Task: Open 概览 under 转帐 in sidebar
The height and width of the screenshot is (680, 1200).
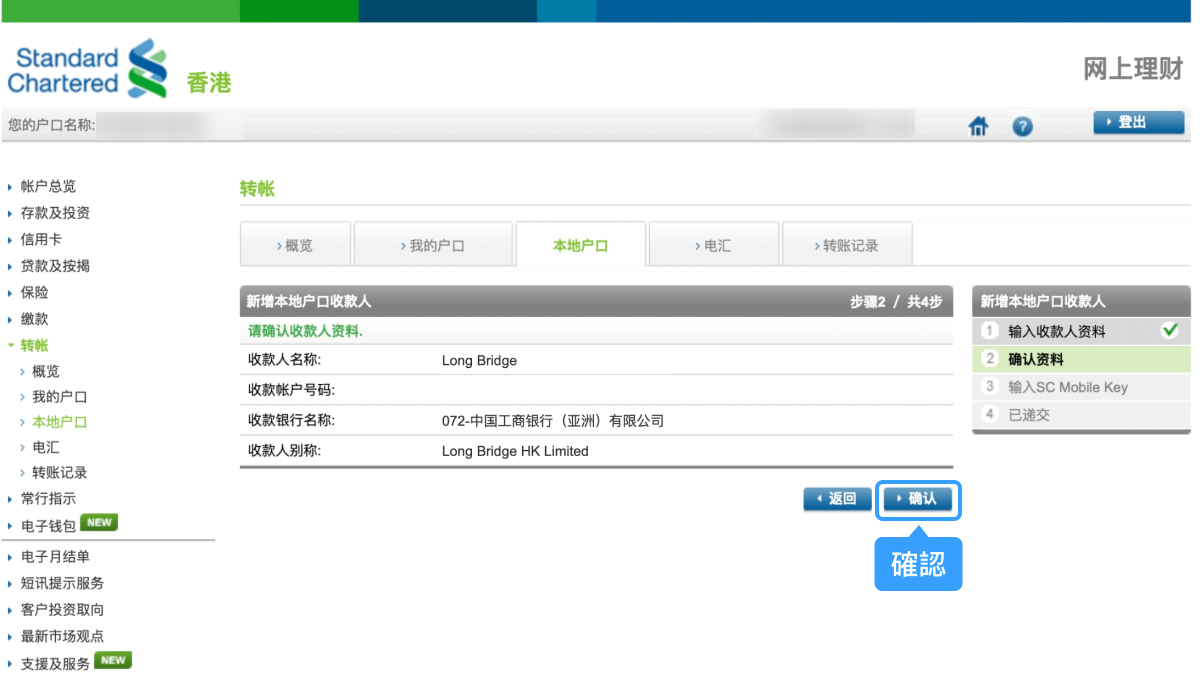Action: pos(46,371)
